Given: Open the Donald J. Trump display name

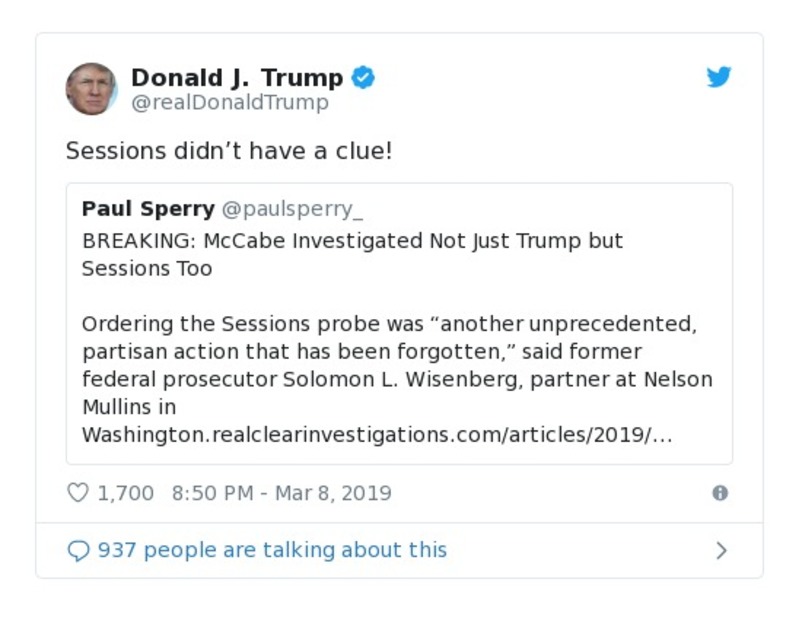Looking at the screenshot, I should [x=237, y=77].
